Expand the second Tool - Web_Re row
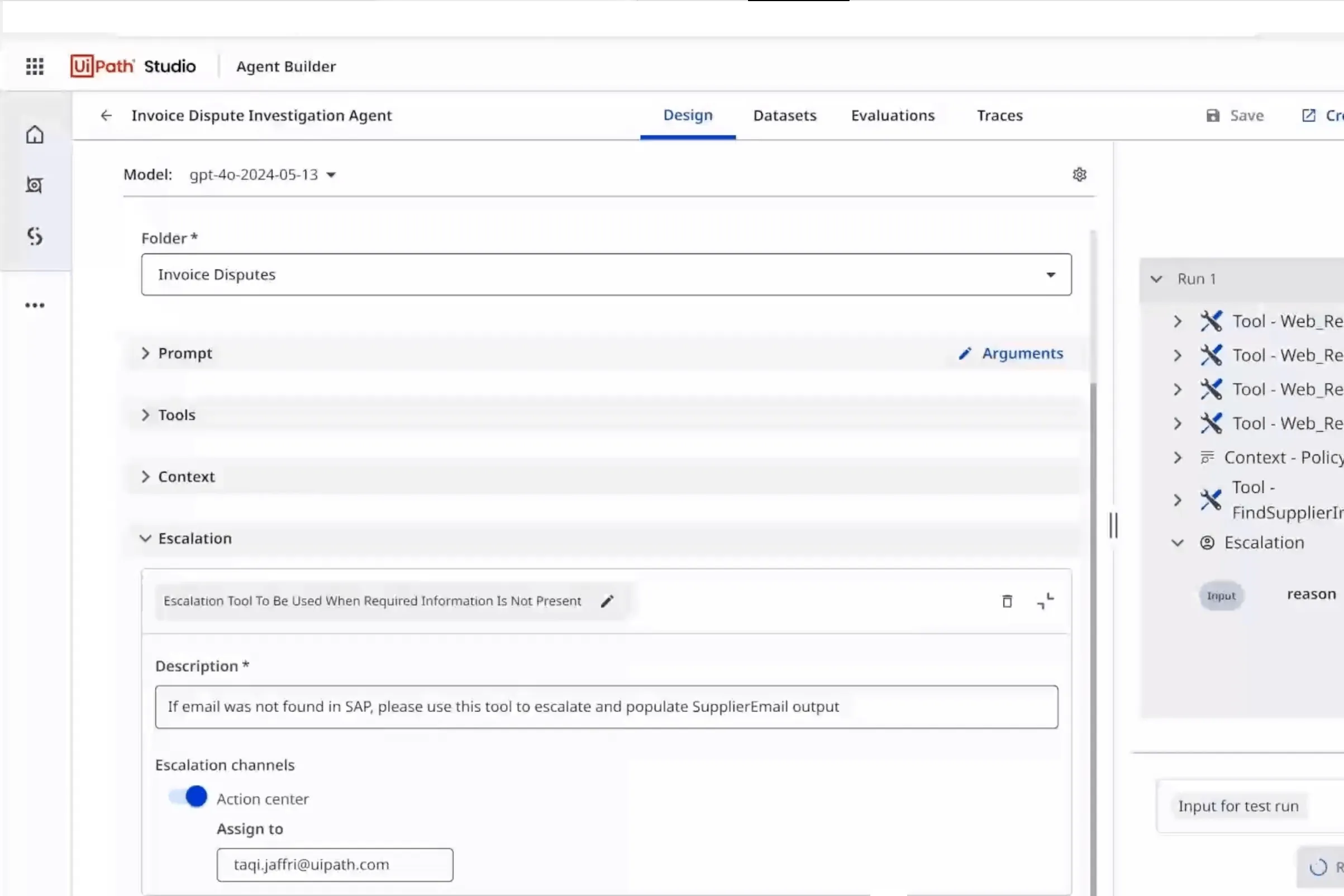Viewport: 1344px width, 896px height. 1177,355
